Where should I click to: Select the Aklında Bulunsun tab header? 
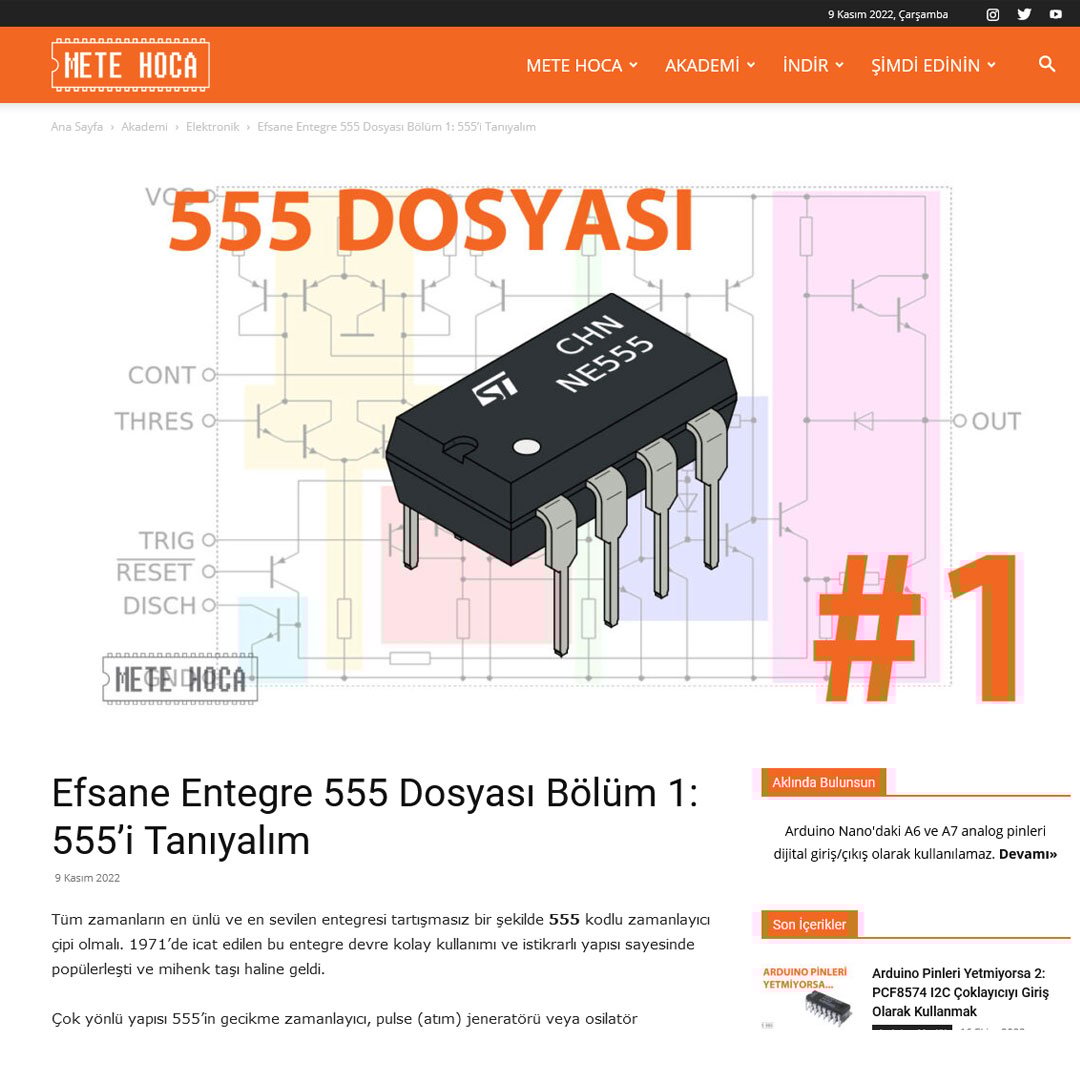[x=823, y=782]
